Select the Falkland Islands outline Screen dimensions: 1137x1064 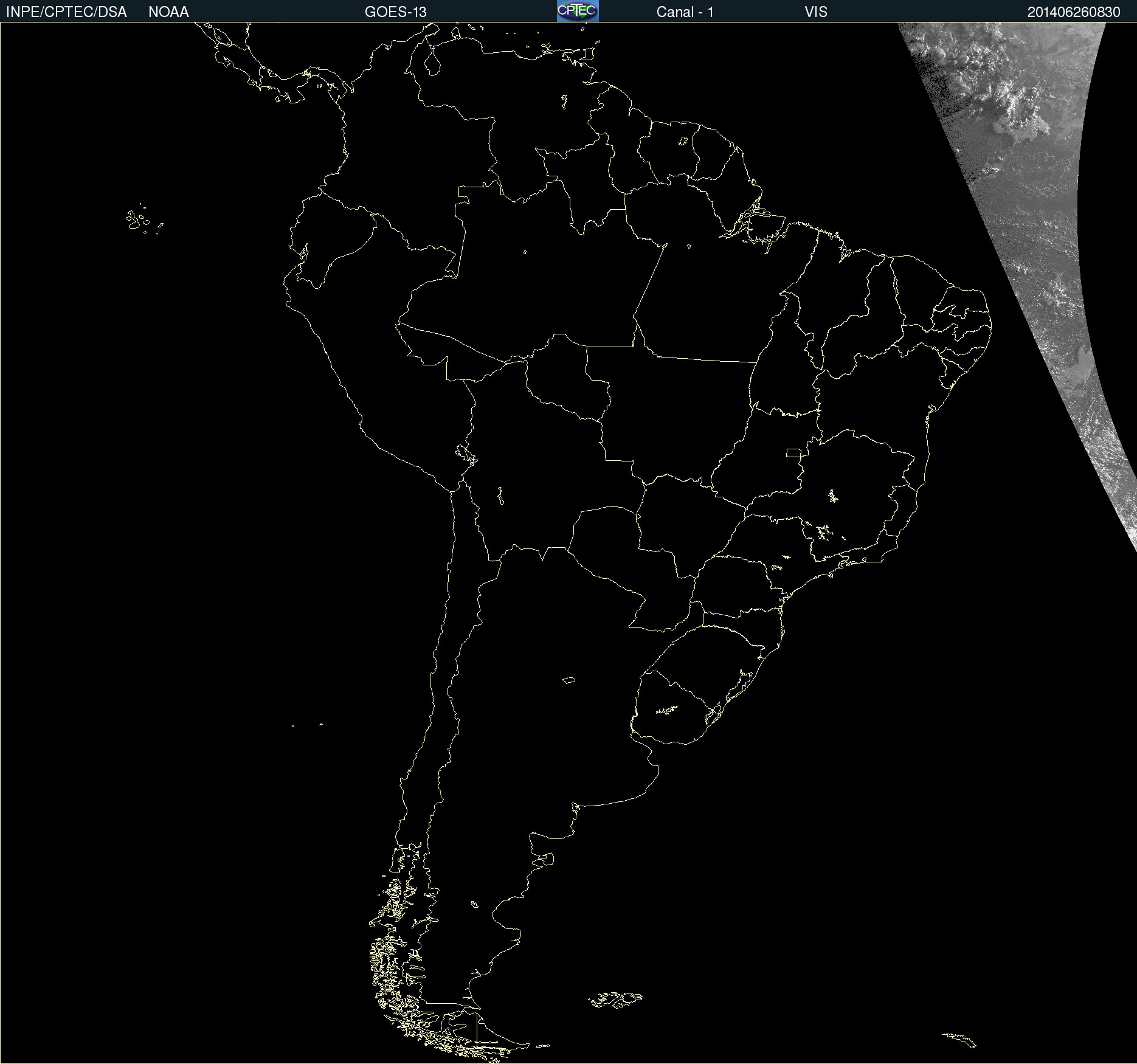click(x=615, y=1000)
